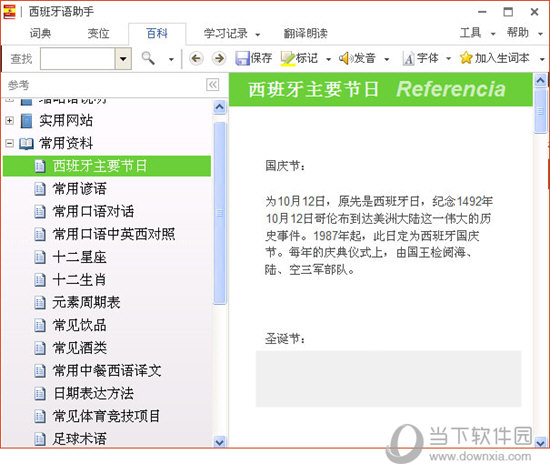
Task: Click document icon next to 十二星座
Action: [x=40, y=257]
